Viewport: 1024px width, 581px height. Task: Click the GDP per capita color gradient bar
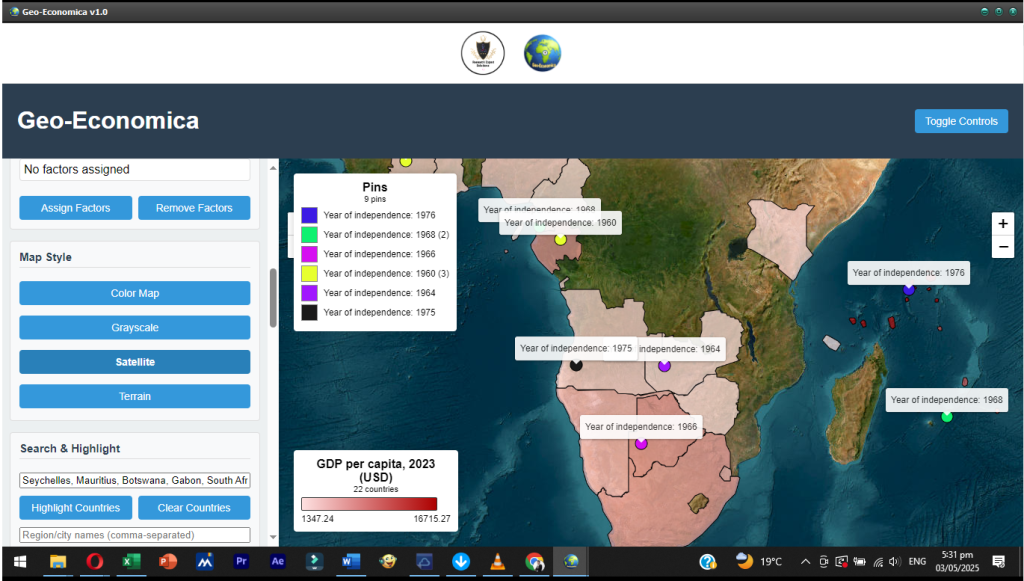tap(369, 503)
